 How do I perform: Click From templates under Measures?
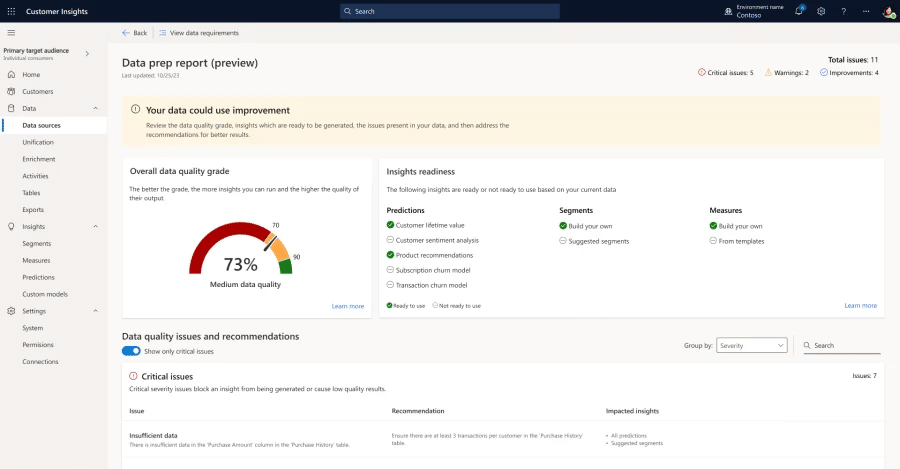coord(741,242)
